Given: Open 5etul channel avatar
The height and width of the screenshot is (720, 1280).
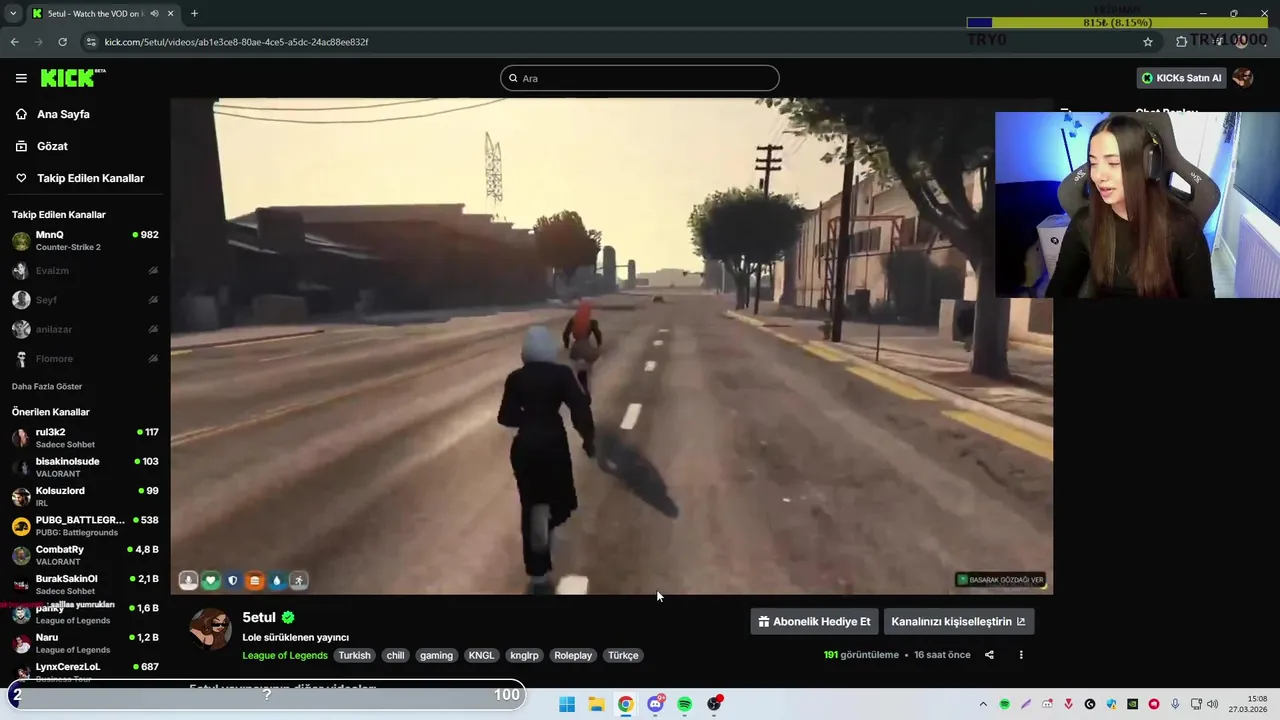Looking at the screenshot, I should [x=211, y=629].
